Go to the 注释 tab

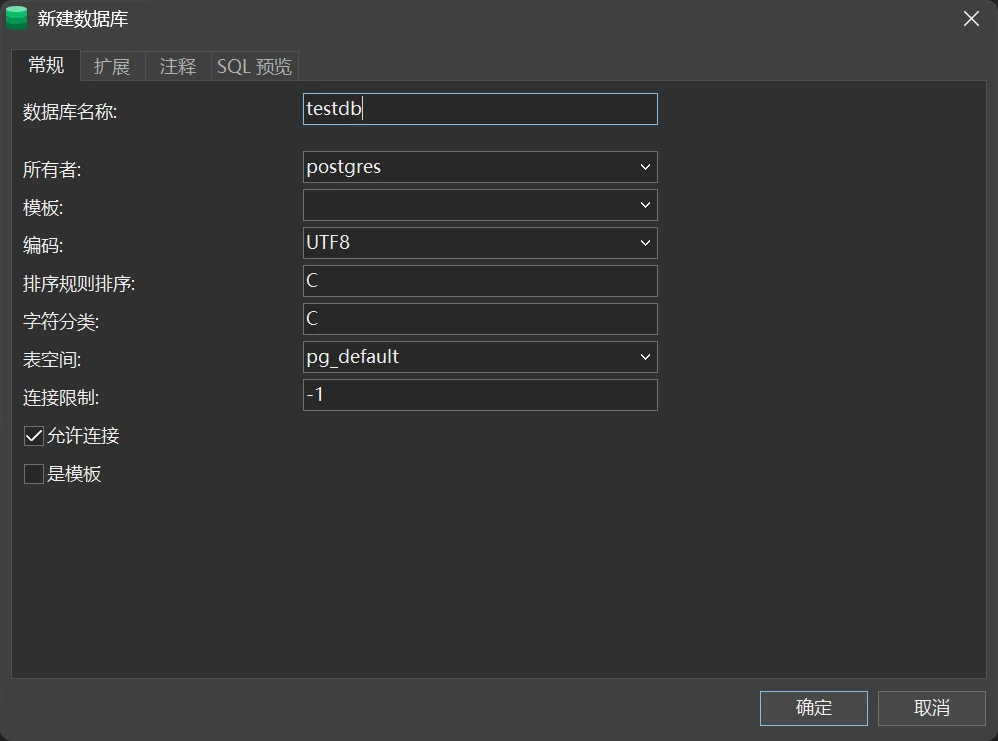(178, 67)
